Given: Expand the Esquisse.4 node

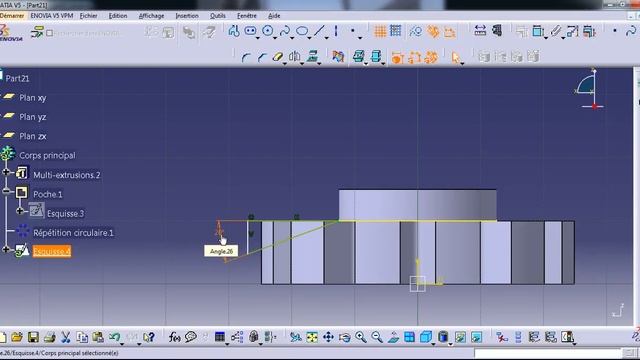Looking at the screenshot, I should point(6,249).
